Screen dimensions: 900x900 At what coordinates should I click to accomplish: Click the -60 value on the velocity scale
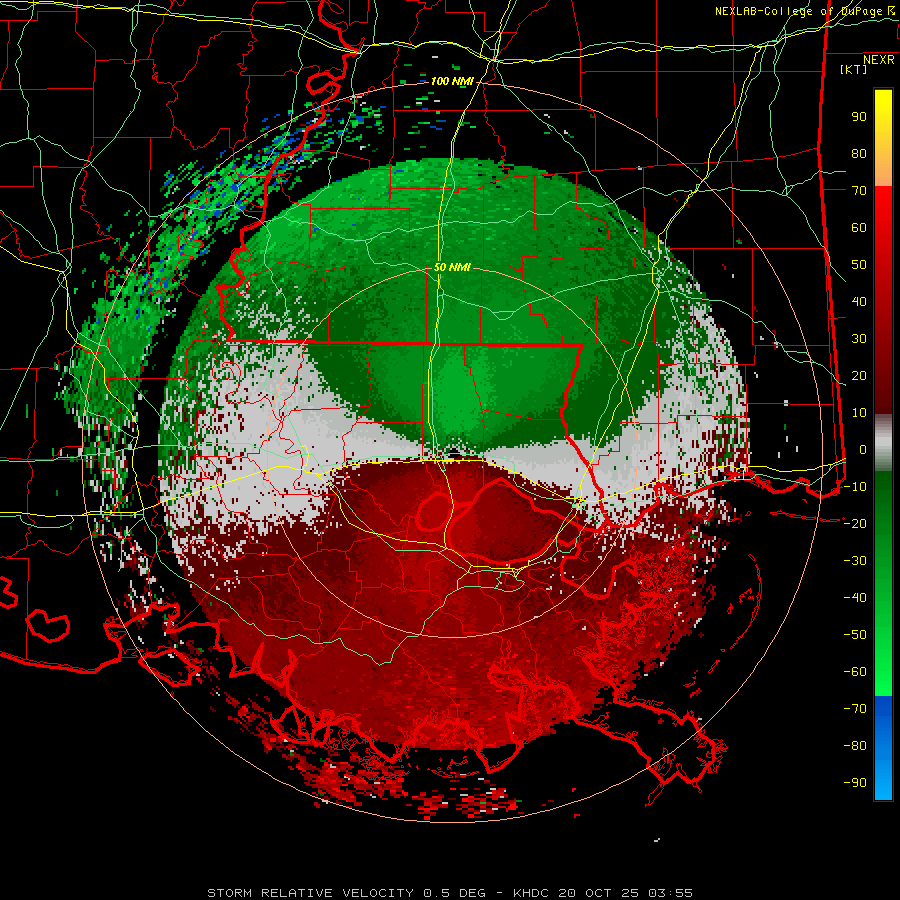click(855, 672)
